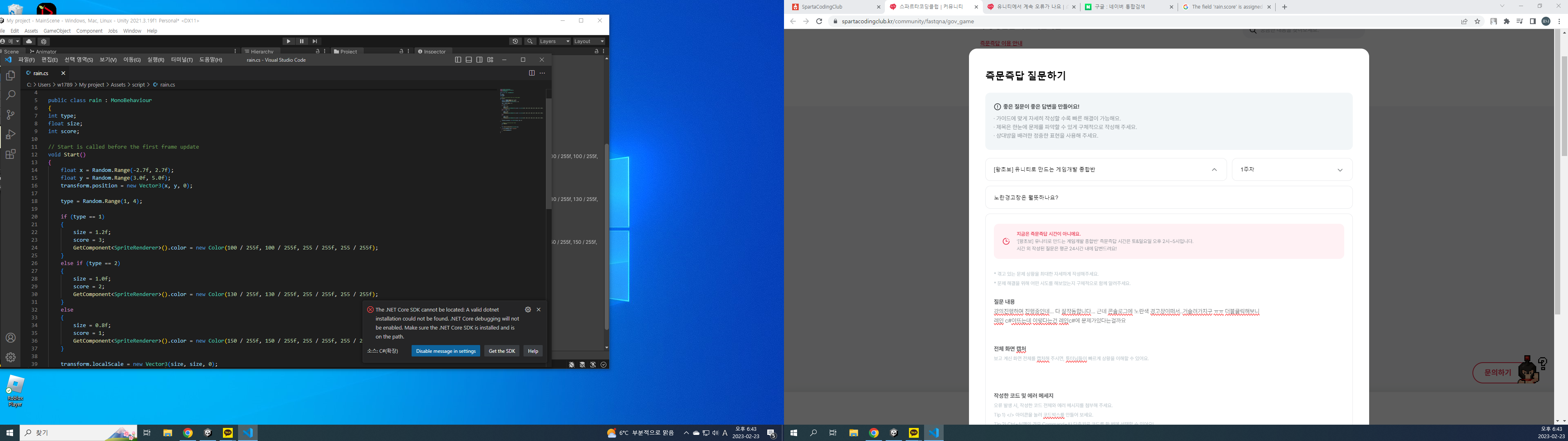Viewport: 1568px width, 441px height.
Task: Open VS Code 파일(F) menu
Action: click(26, 60)
